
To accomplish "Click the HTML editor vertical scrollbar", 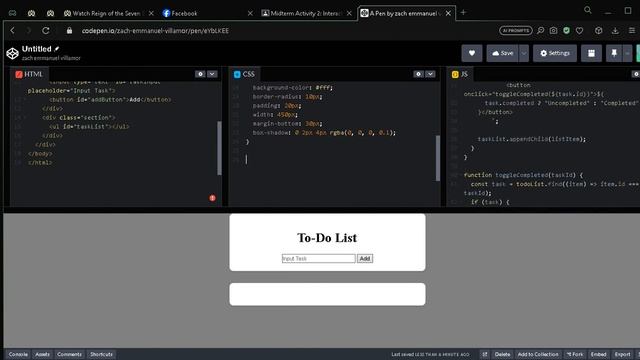I will click(220, 148).
